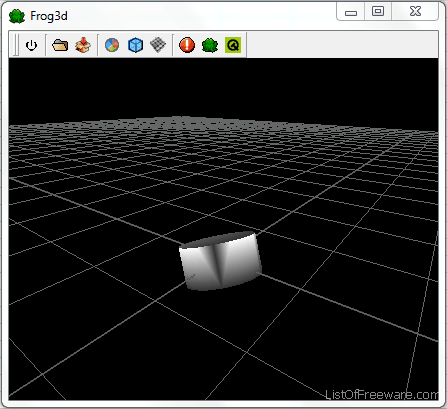This screenshot has width=447, height=409.
Task: Click the green frog toolbar icon
Action: coord(210,45)
